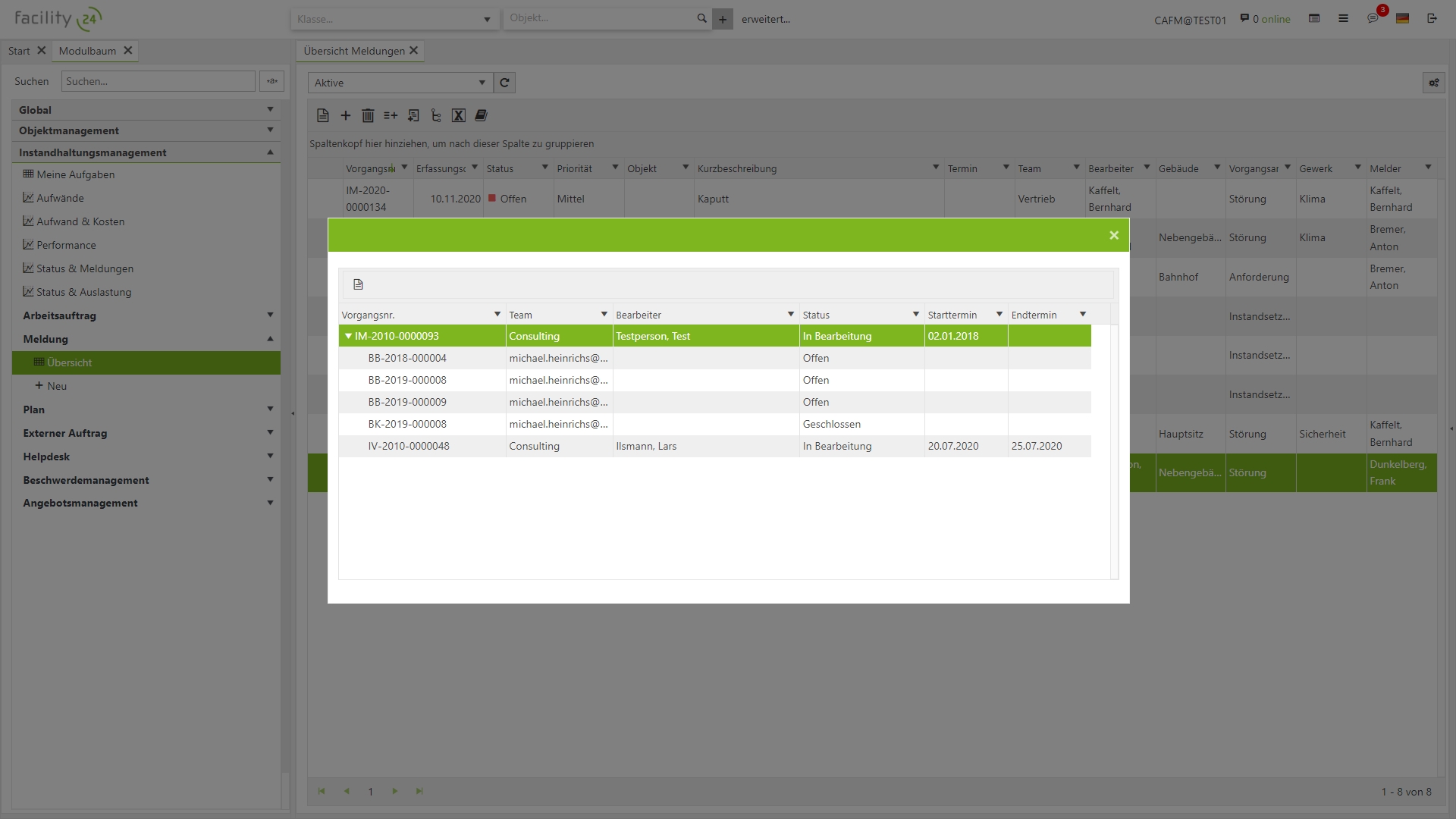Viewport: 1456px width, 819px height.
Task: Open Team column filter in dialog
Action: click(x=604, y=315)
